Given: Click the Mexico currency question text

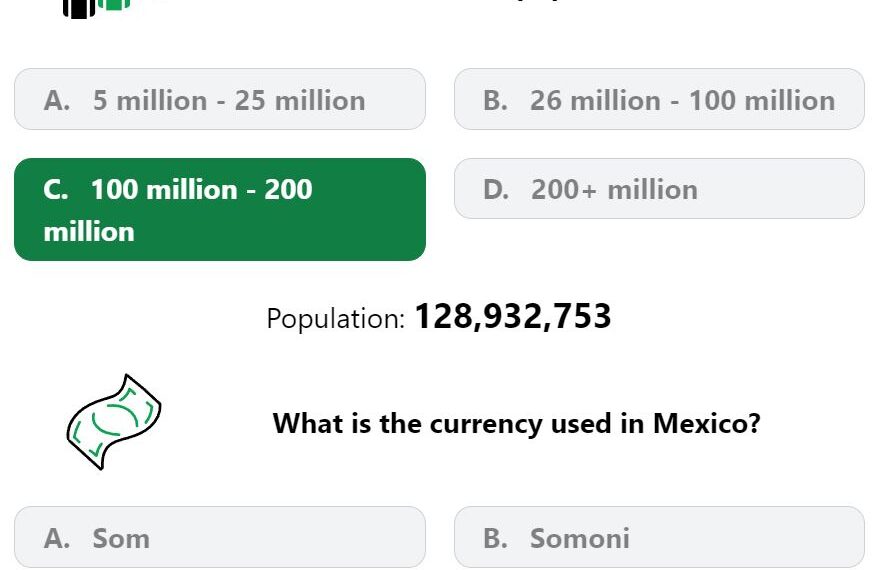Looking at the screenshot, I should (x=516, y=423).
